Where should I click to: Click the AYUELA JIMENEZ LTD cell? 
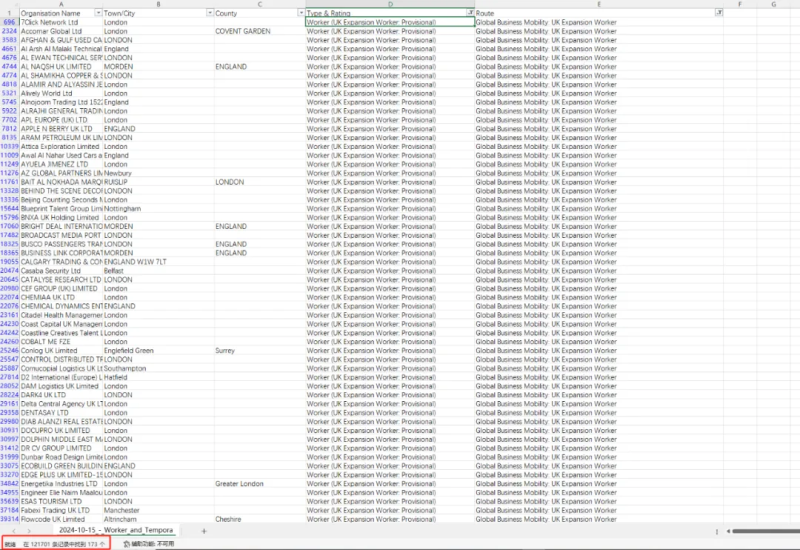(x=61, y=164)
